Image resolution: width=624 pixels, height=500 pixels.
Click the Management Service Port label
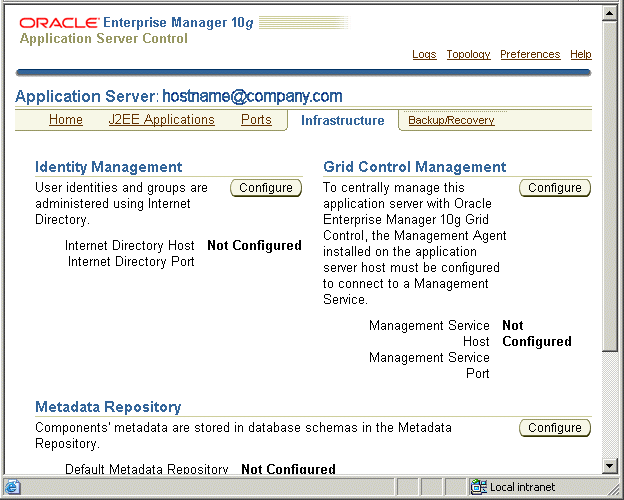point(429,365)
